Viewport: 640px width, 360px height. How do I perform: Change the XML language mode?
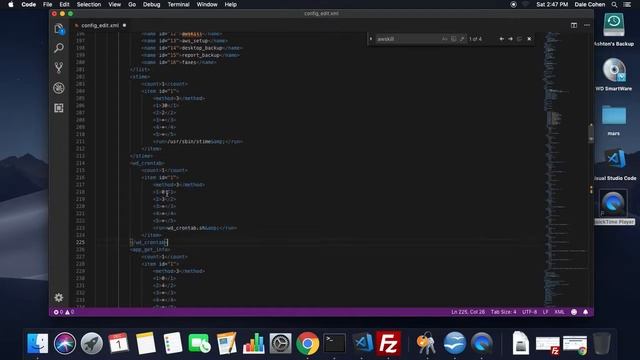click(x=560, y=312)
